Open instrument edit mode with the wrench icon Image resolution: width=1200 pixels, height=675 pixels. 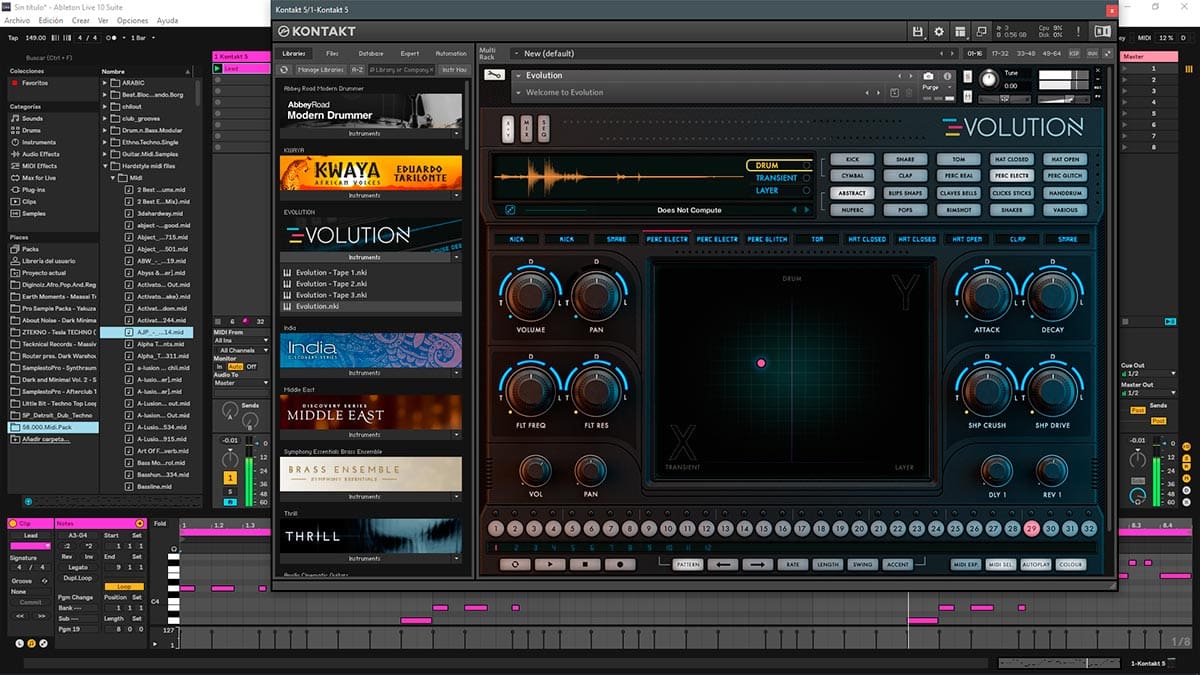(x=493, y=75)
